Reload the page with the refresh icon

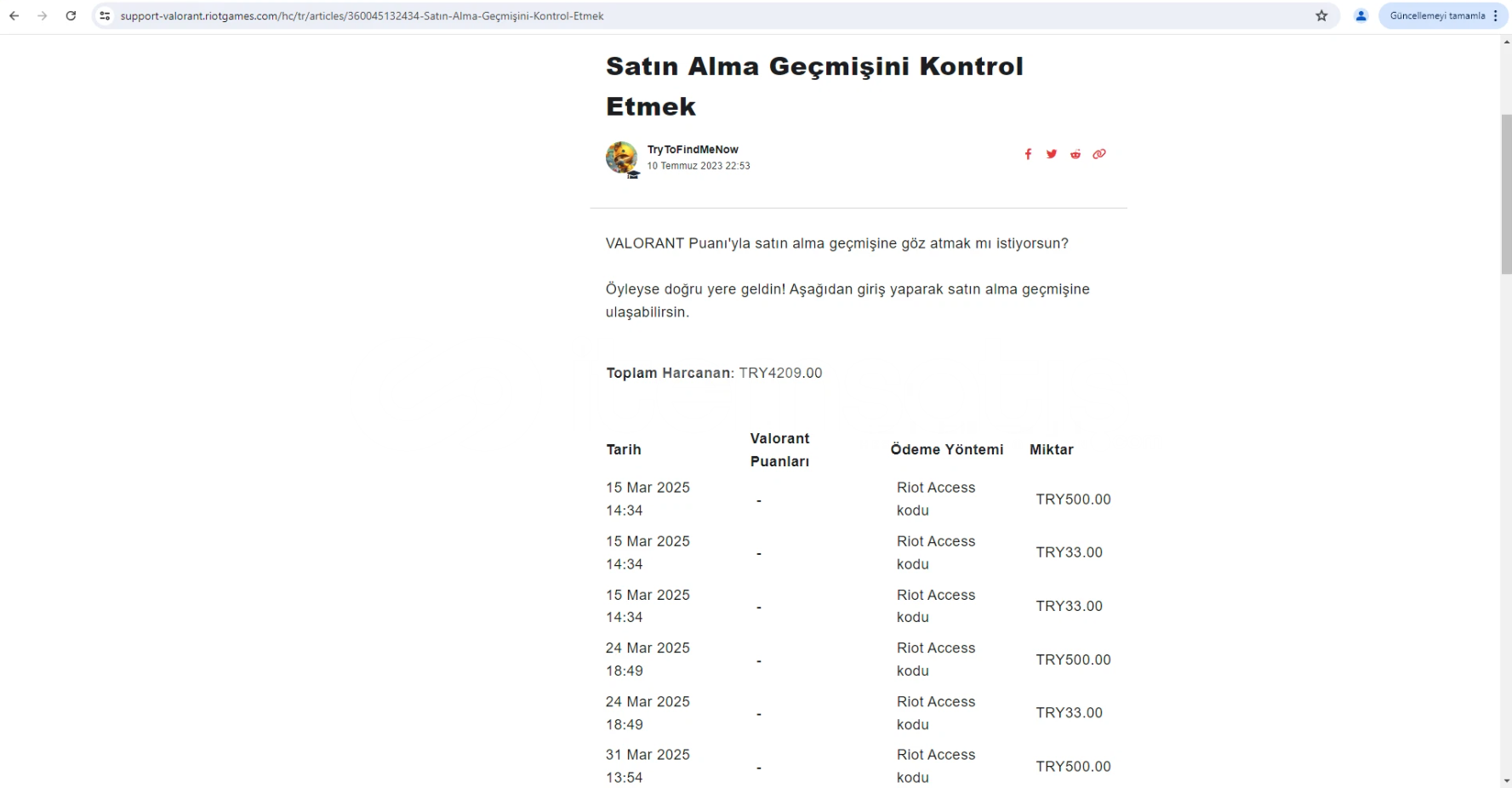pyautogui.click(x=71, y=16)
